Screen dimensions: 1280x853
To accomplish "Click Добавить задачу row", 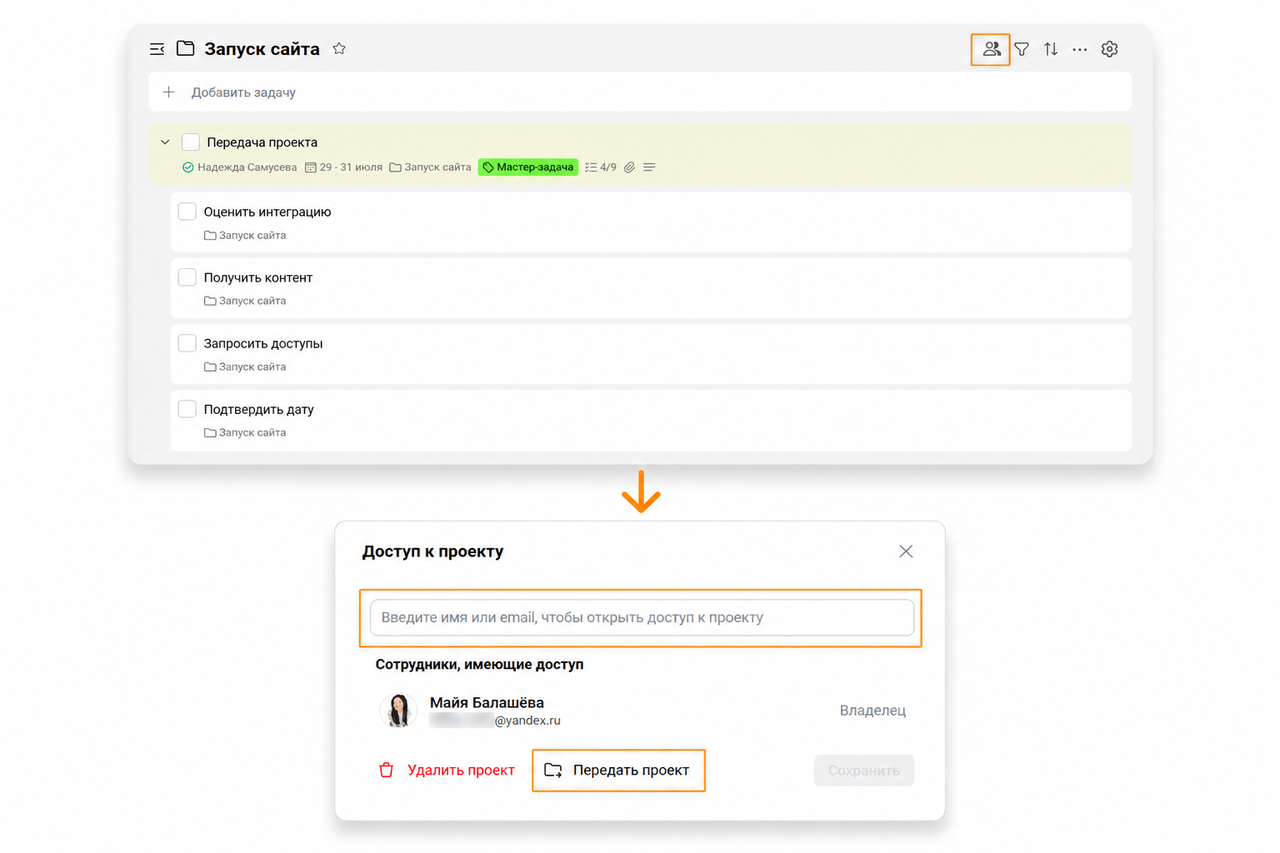I will click(x=640, y=92).
